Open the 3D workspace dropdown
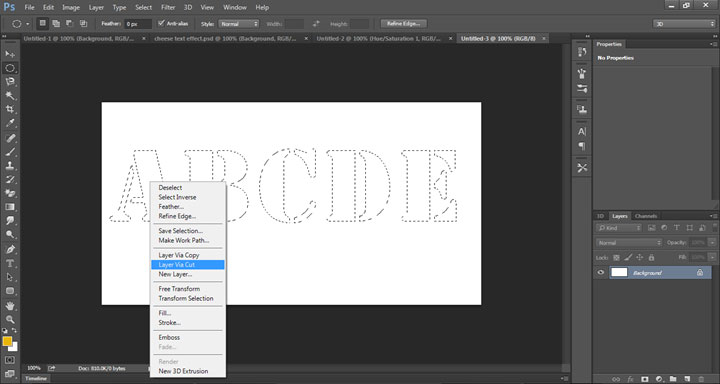 (x=684, y=24)
